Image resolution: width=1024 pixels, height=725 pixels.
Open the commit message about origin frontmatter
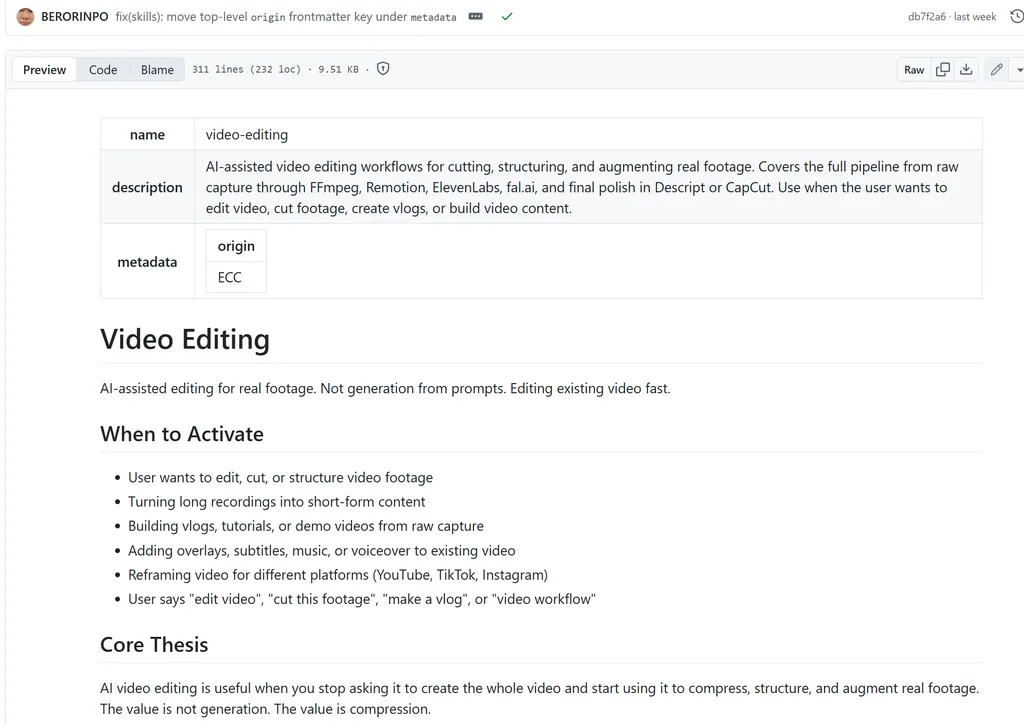[x=286, y=17]
